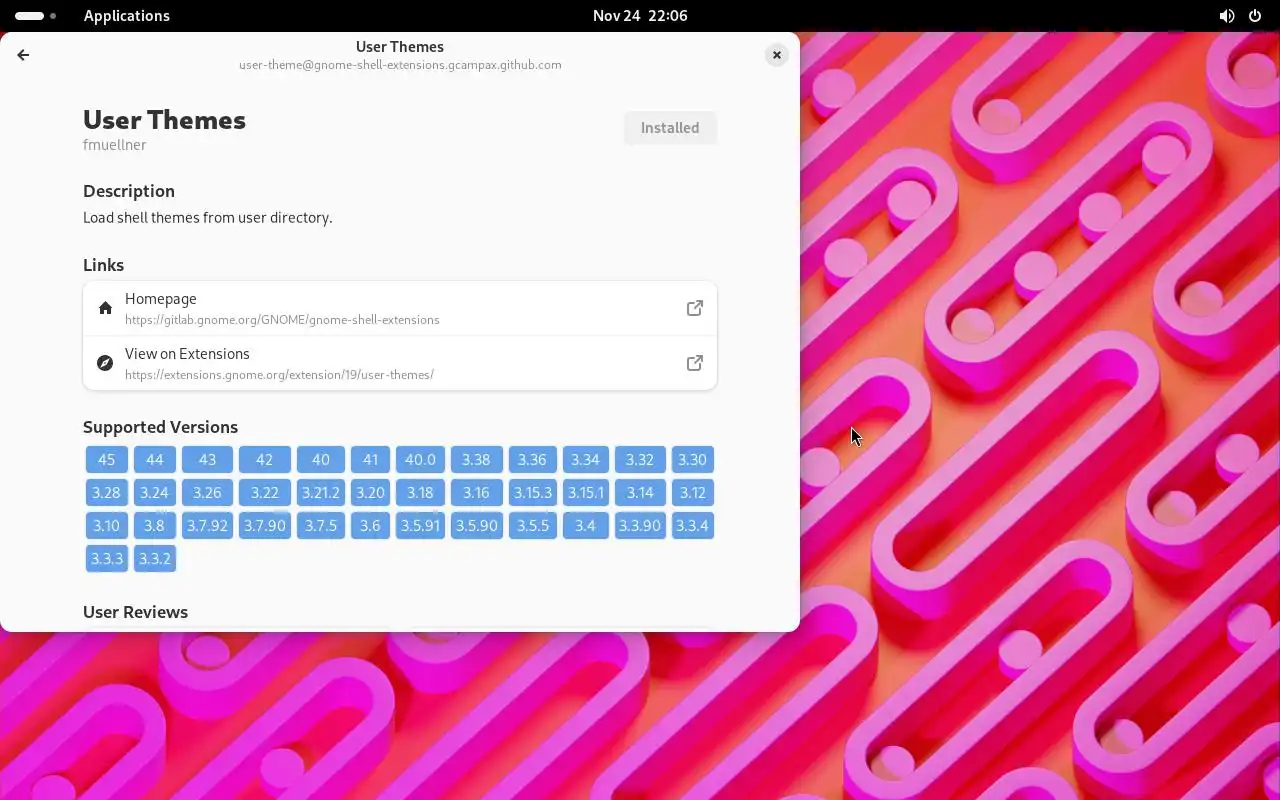Click the 'Load shell themes from user directory.' text

click(208, 218)
